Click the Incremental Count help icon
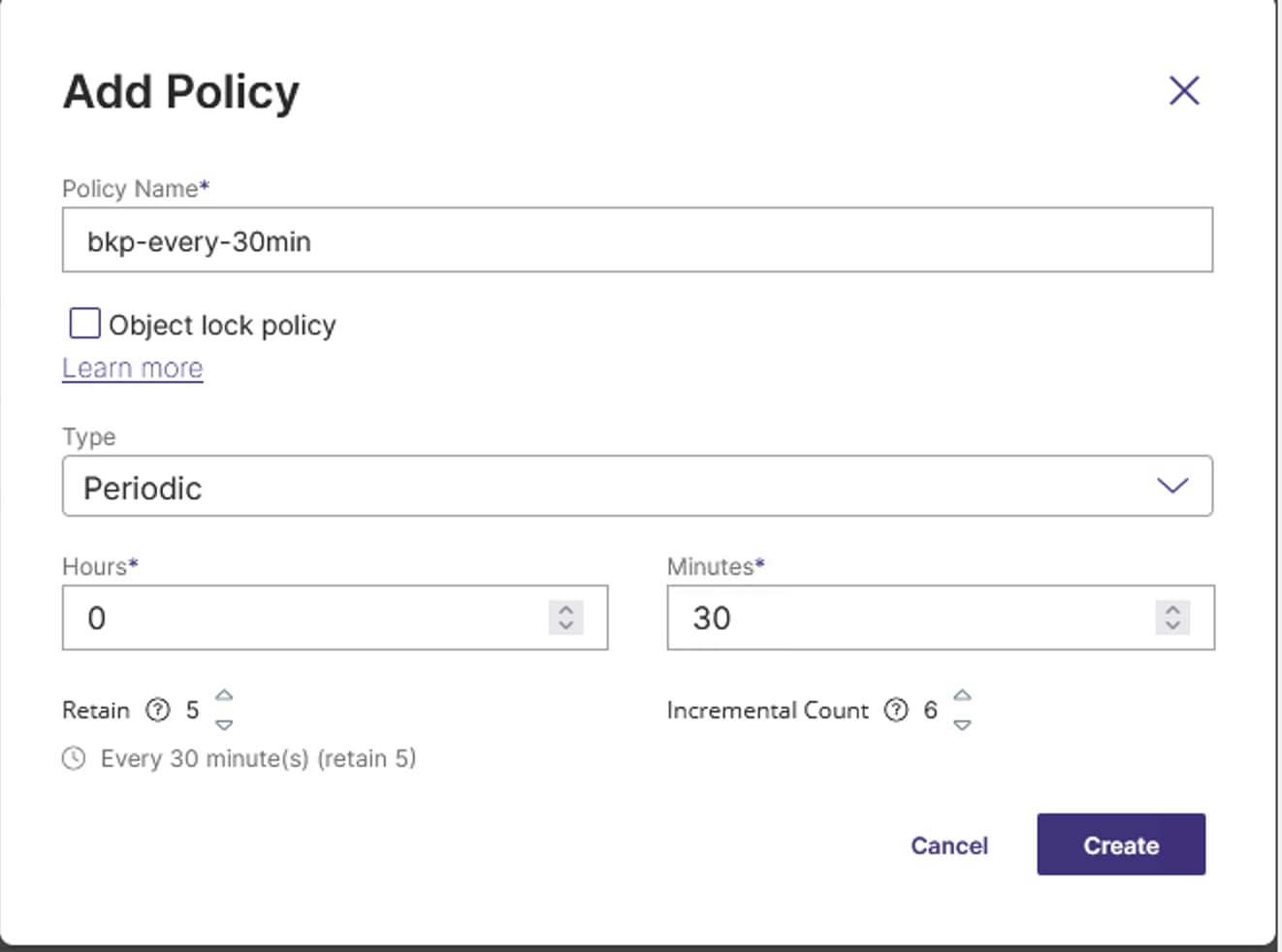 [x=897, y=711]
